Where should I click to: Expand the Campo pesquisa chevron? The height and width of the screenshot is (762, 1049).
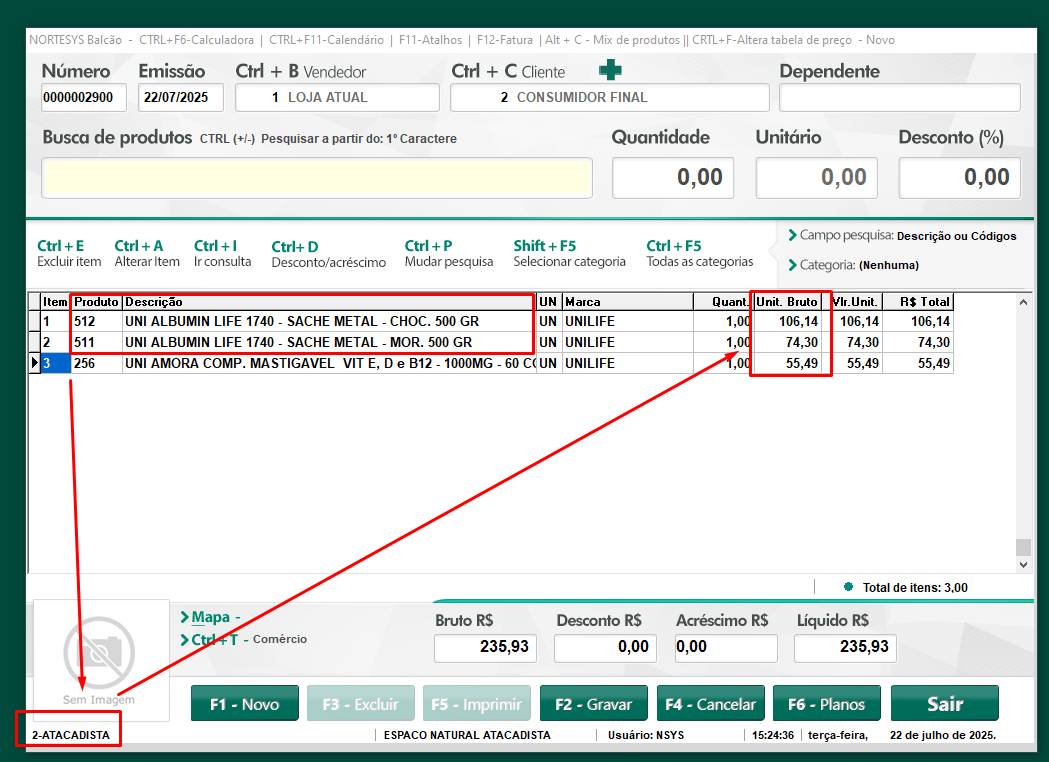click(x=792, y=236)
